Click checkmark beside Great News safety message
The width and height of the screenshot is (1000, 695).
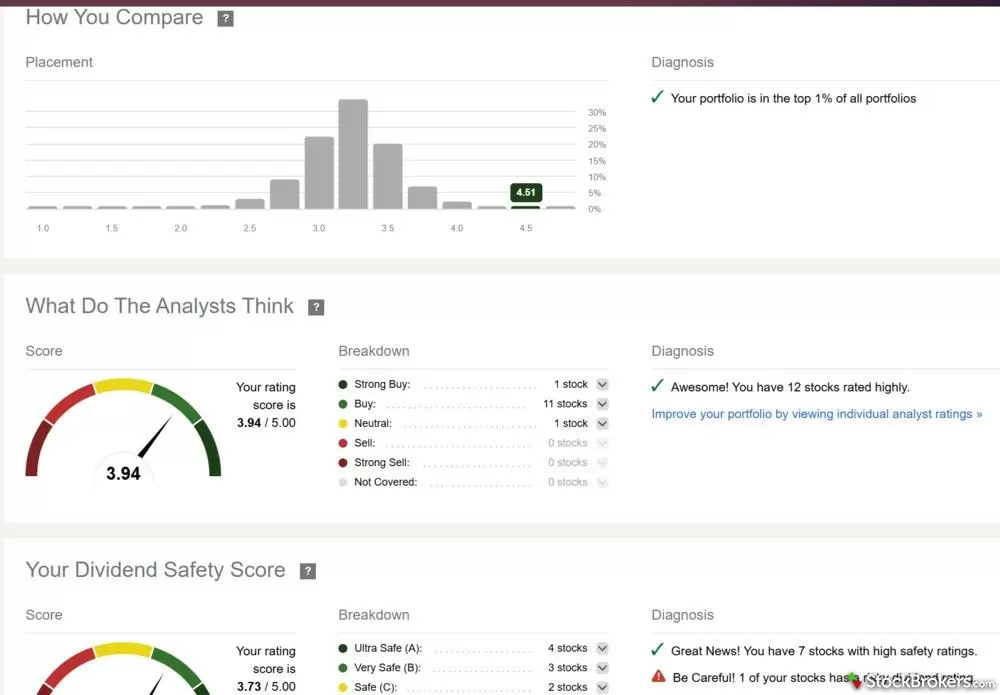pos(657,650)
